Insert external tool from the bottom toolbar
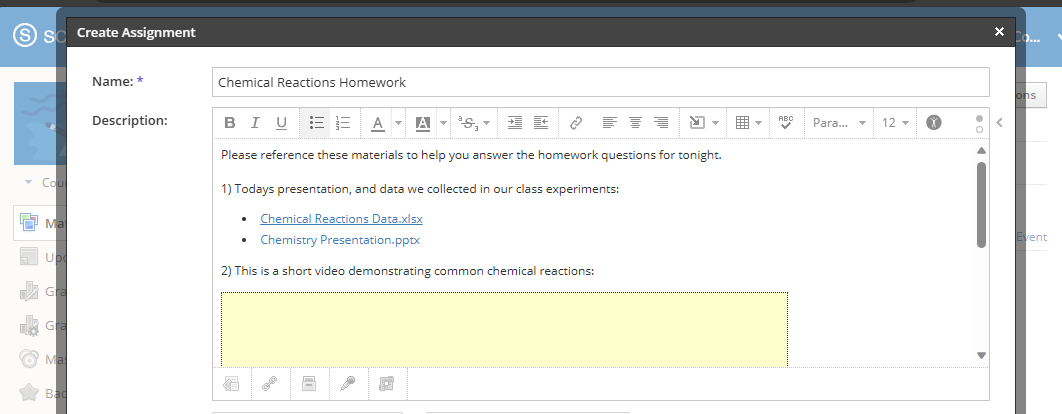1062x414 pixels. 386,384
